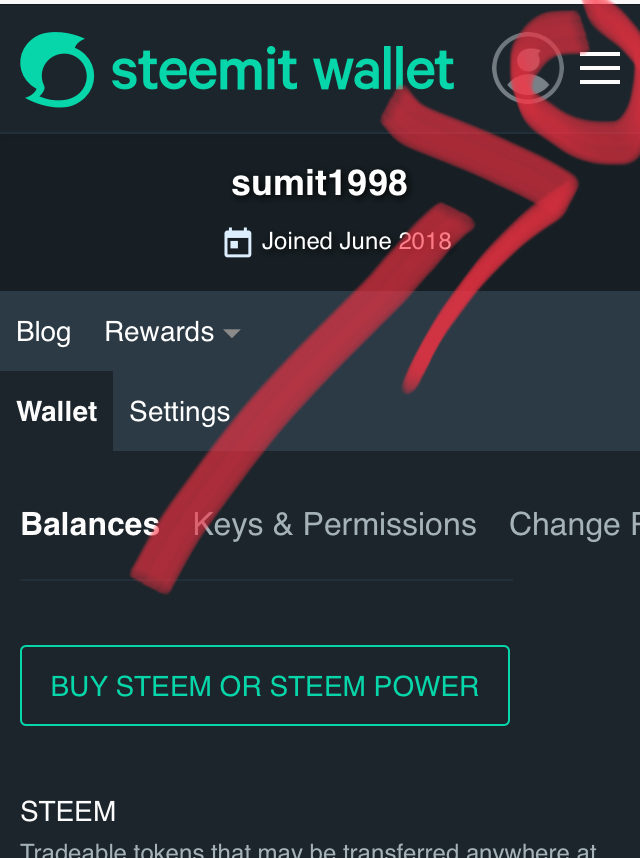Open the Rewards menu label

tap(159, 332)
